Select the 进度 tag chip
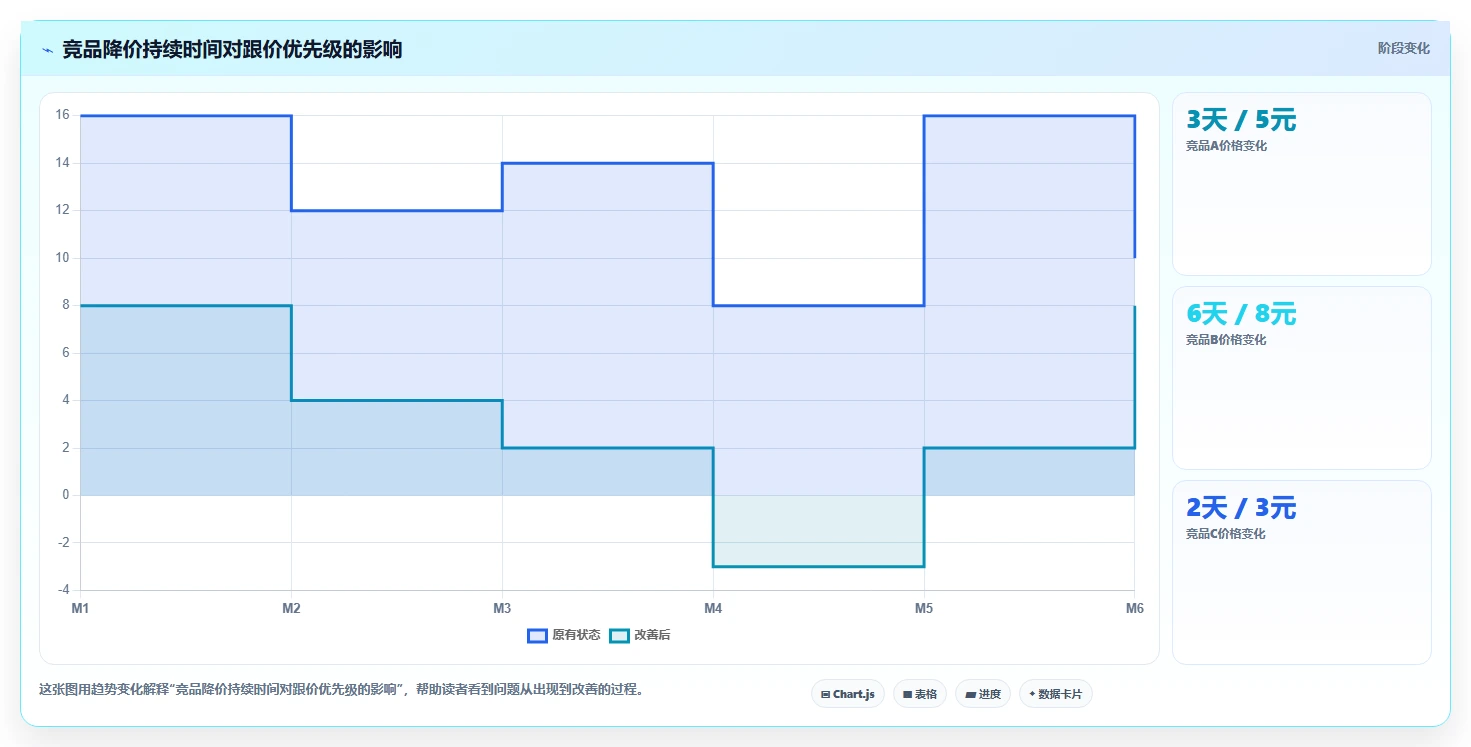This screenshot has width=1471, height=747. click(983, 694)
